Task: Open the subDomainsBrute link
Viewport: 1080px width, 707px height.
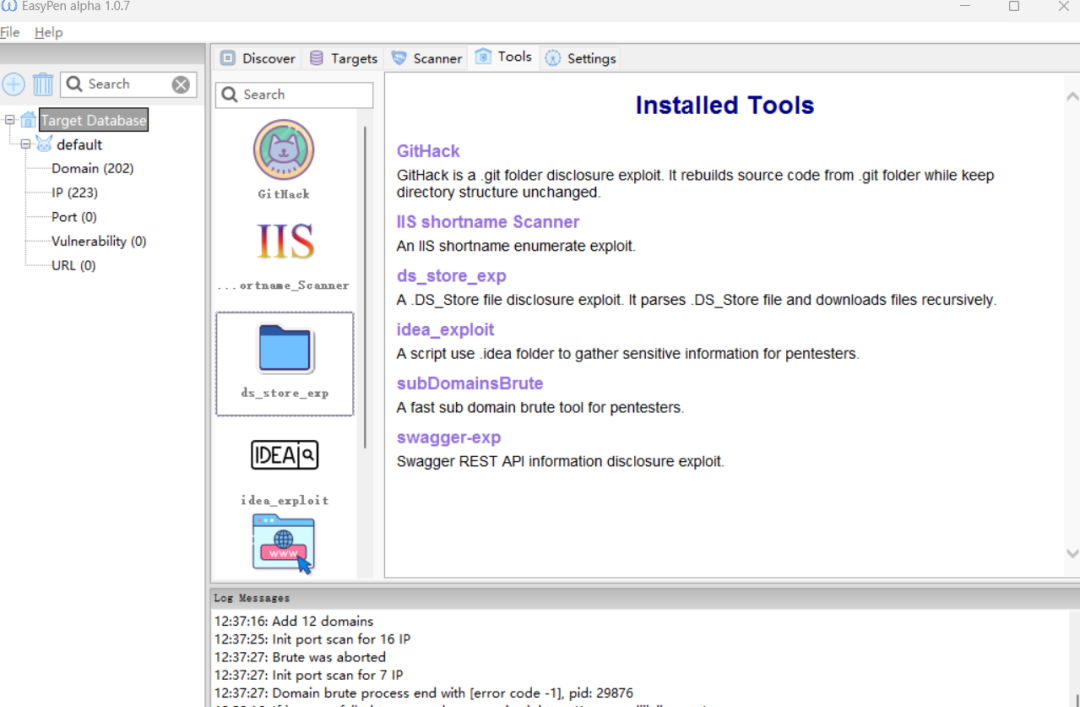Action: [x=470, y=383]
